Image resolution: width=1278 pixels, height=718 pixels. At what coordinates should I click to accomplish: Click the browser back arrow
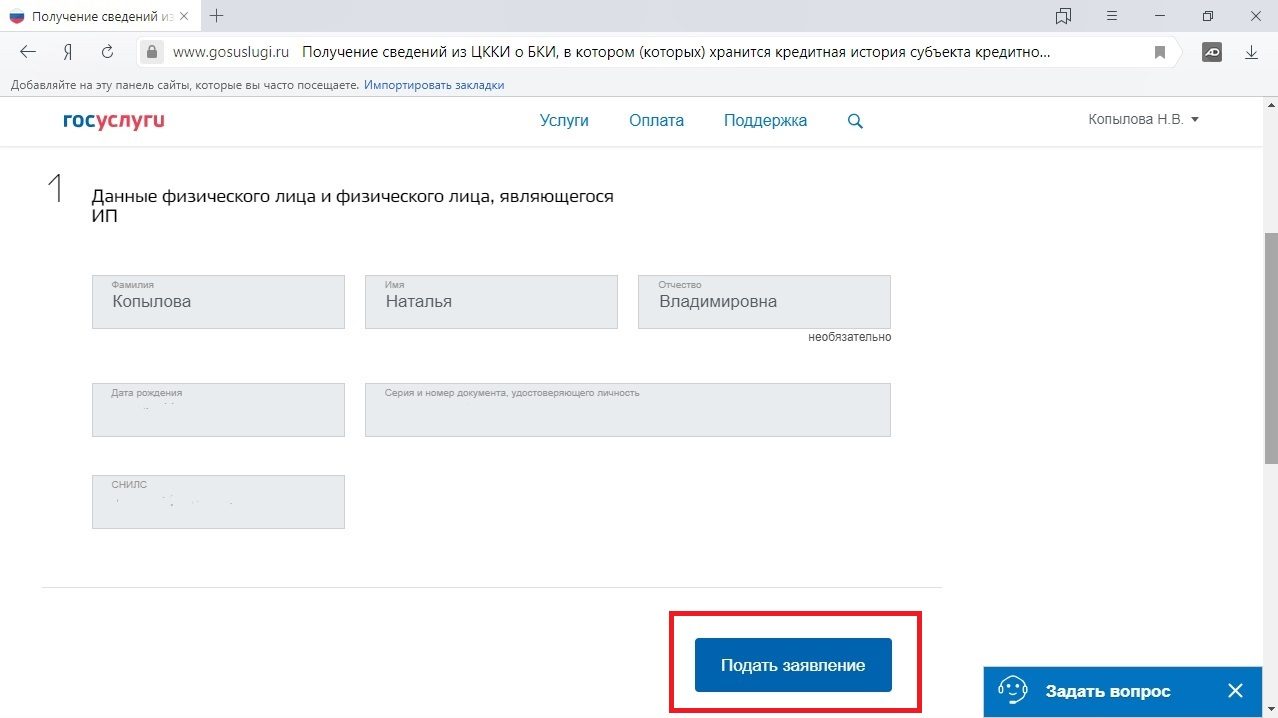(28, 52)
